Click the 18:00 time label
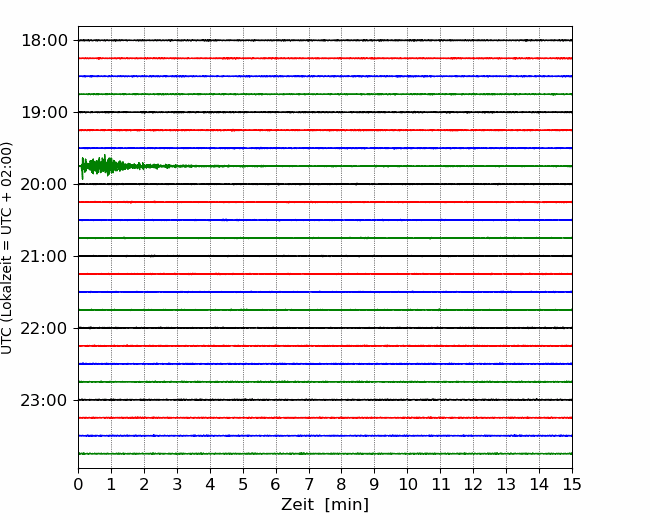The width and height of the screenshot is (650, 520). coord(44,41)
